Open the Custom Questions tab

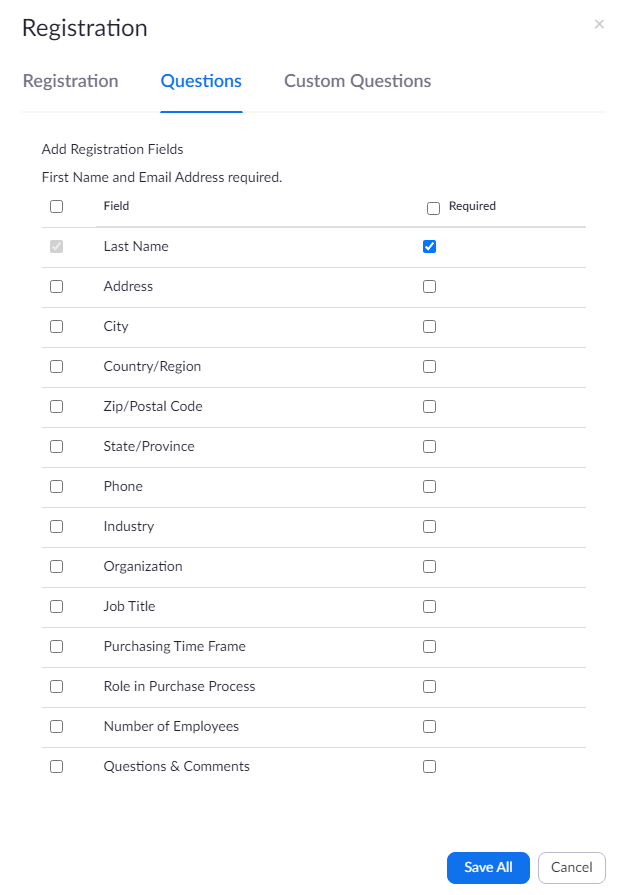[x=357, y=81]
